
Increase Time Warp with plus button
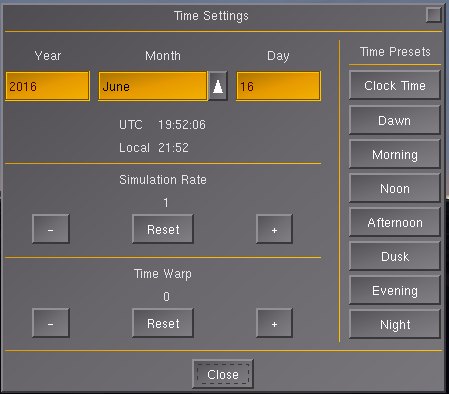pos(274,323)
